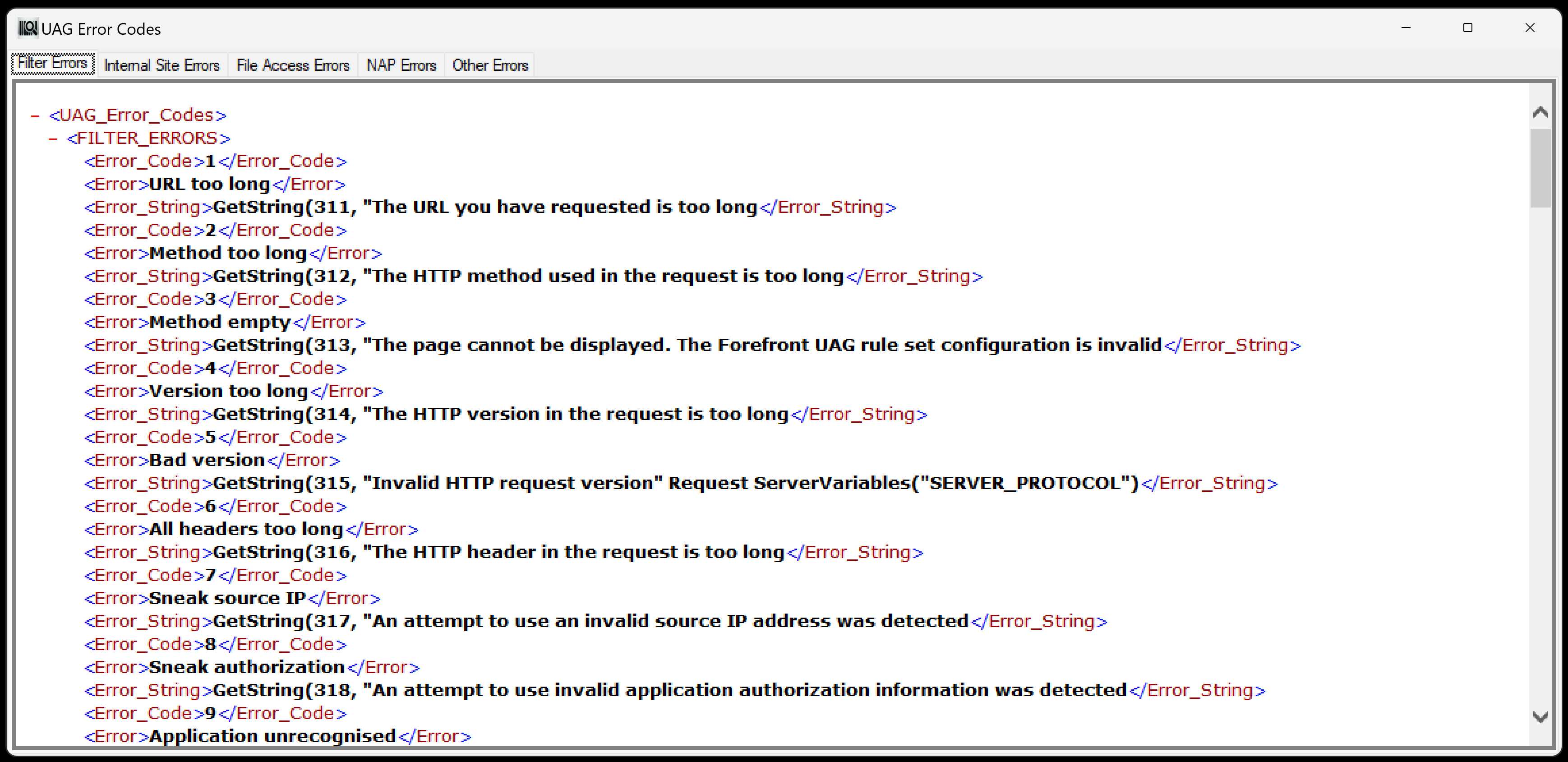Open the File Access Errors tab
This screenshot has height=762, width=1568.
293,65
